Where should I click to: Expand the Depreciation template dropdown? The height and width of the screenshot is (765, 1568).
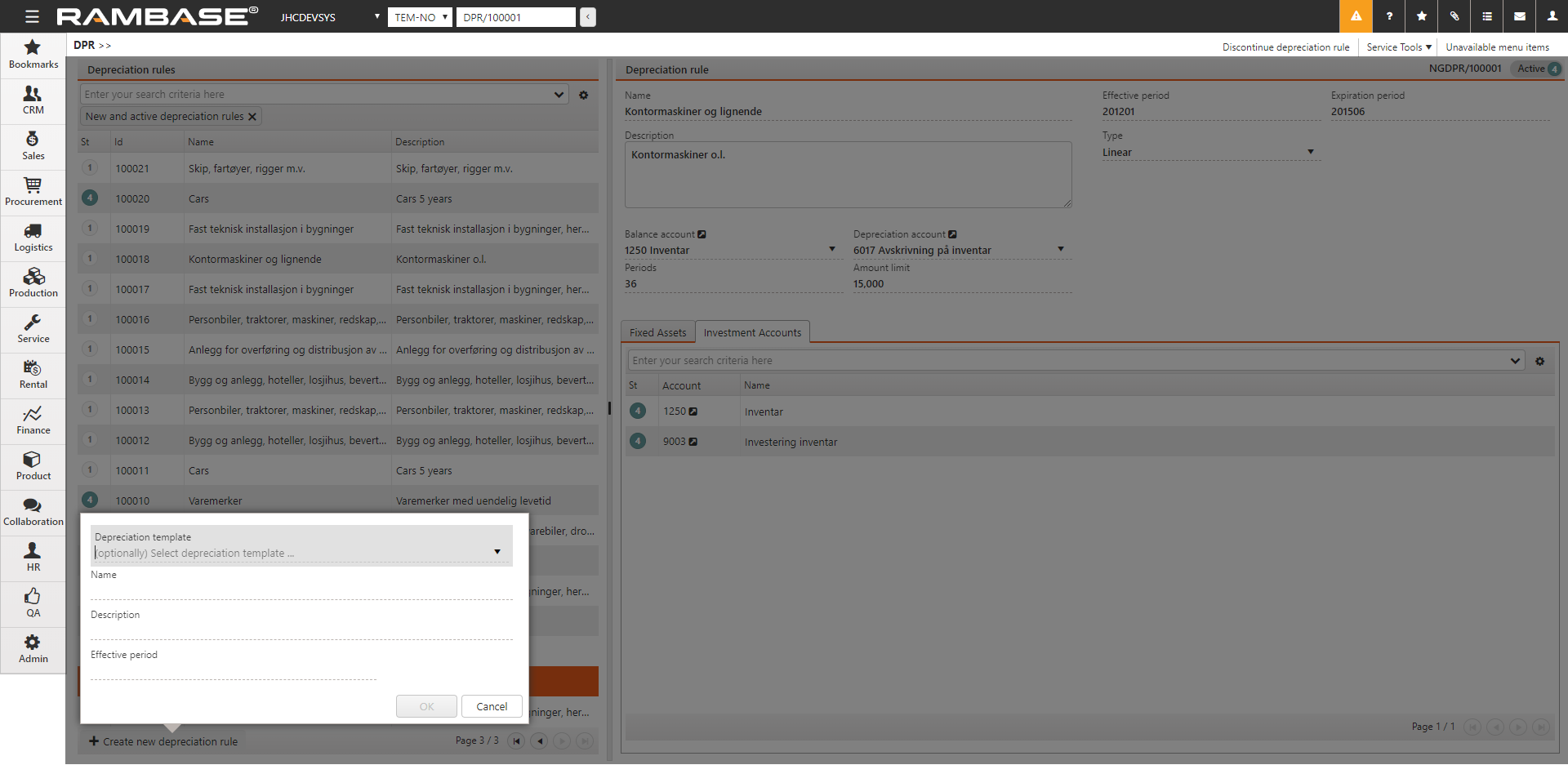pos(497,553)
